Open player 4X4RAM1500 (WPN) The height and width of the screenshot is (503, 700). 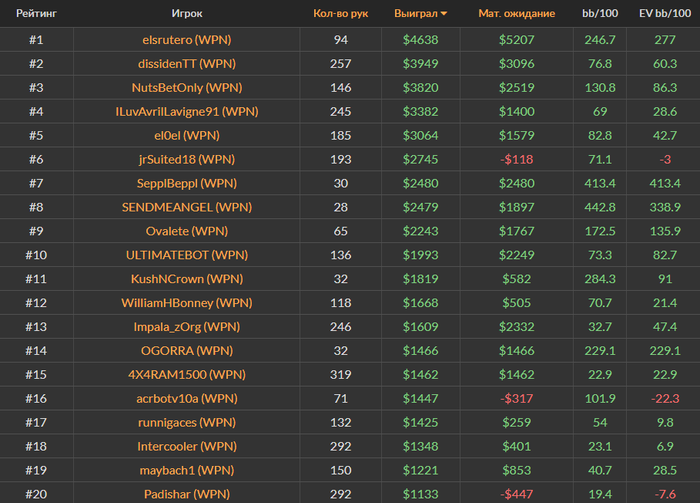(187, 374)
